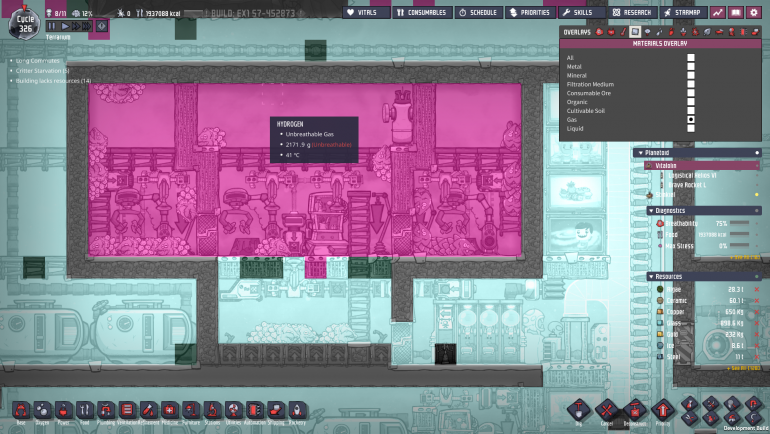The image size is (770, 434).
Task: Select the Light overlay bulb icon
Action: point(647,32)
